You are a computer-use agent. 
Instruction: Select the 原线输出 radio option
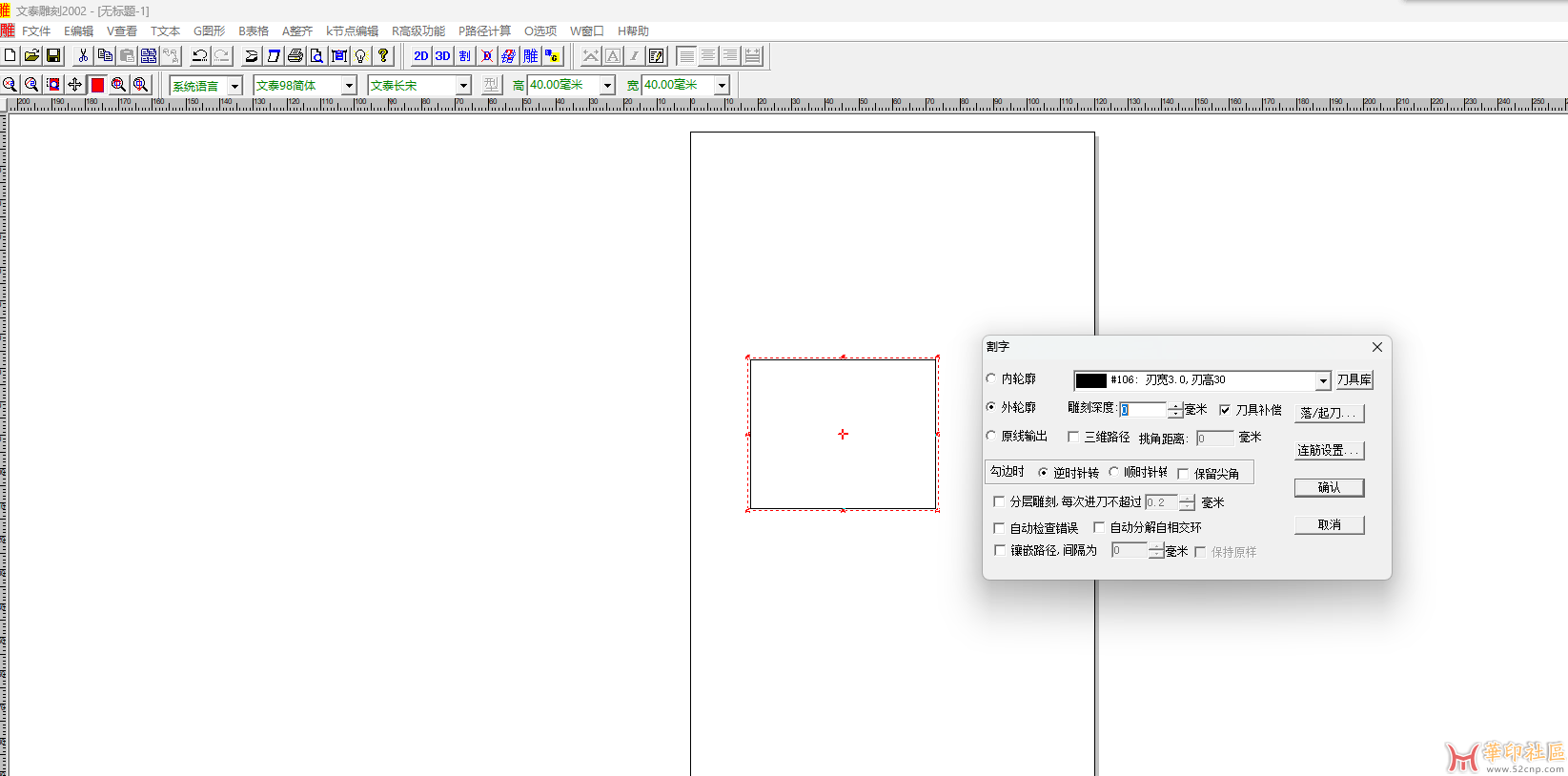pyautogui.click(x=991, y=436)
